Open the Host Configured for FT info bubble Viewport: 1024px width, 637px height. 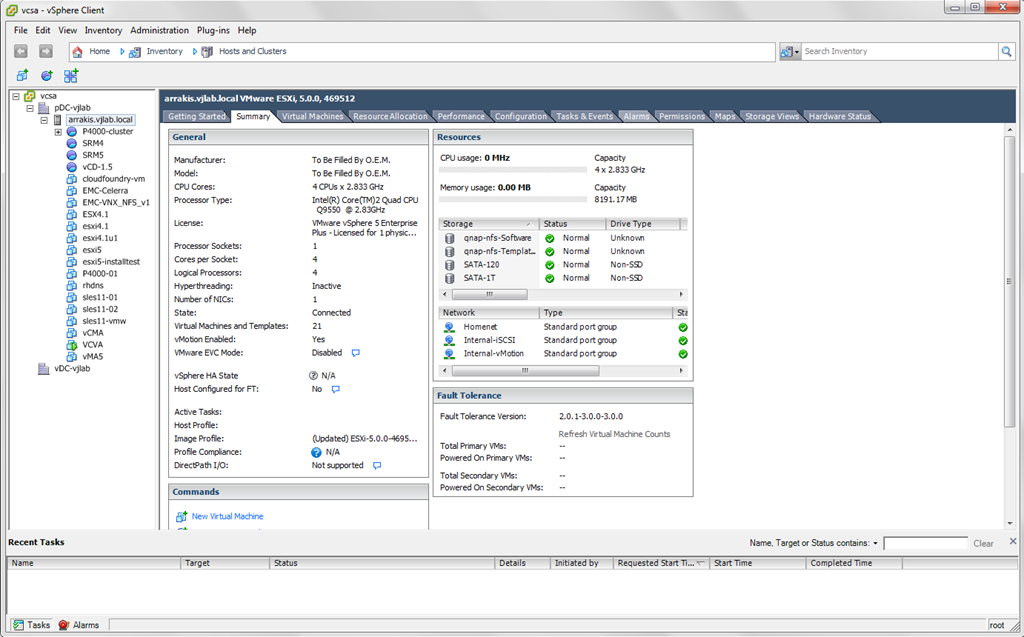pos(336,389)
